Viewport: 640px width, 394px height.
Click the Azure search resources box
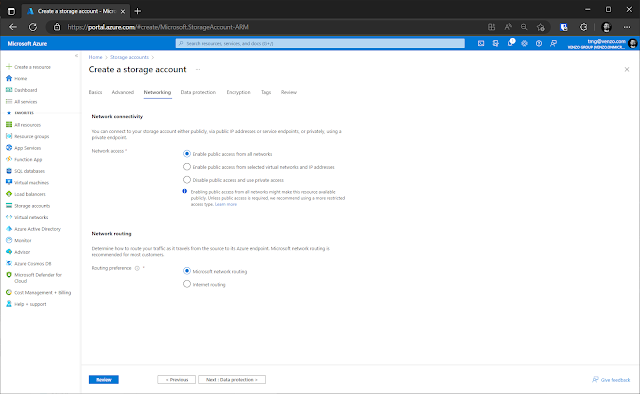[x=320, y=43]
